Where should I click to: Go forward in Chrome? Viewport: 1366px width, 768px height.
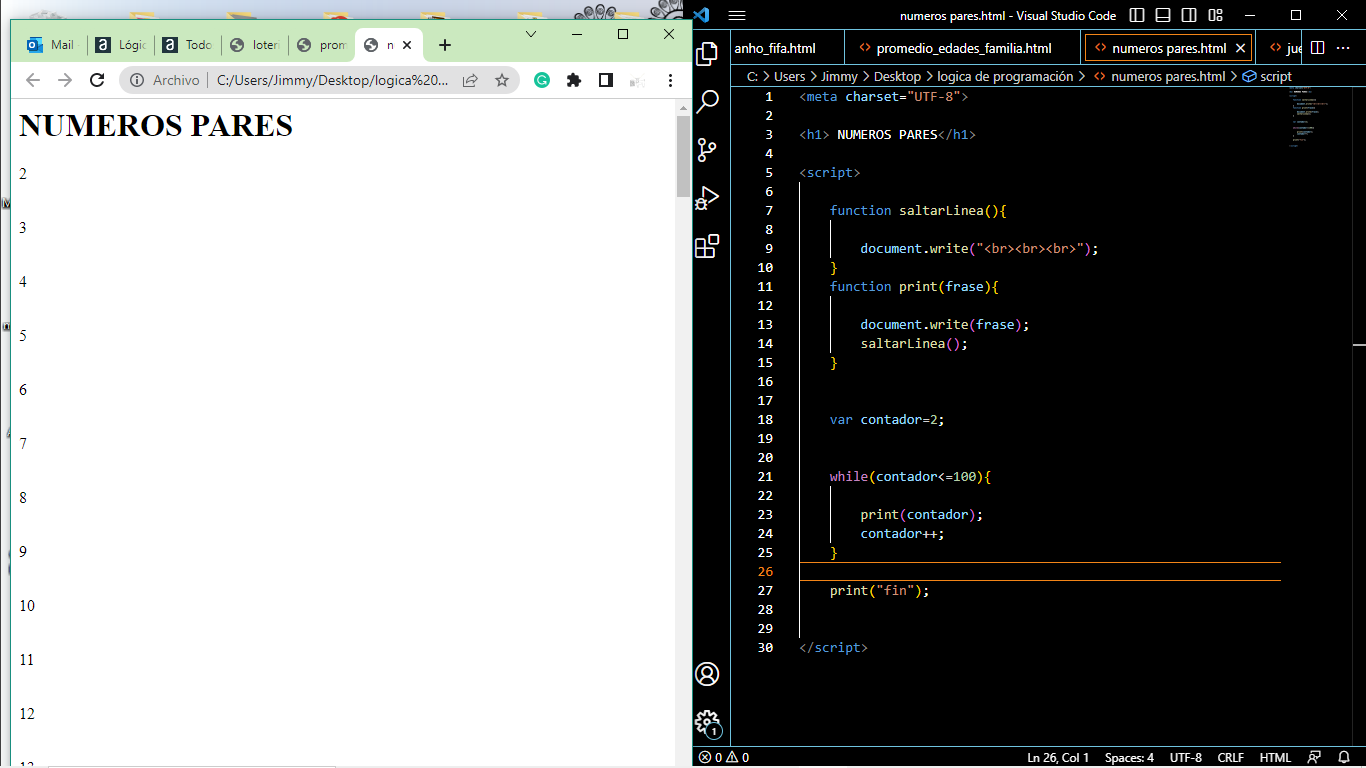(65, 80)
